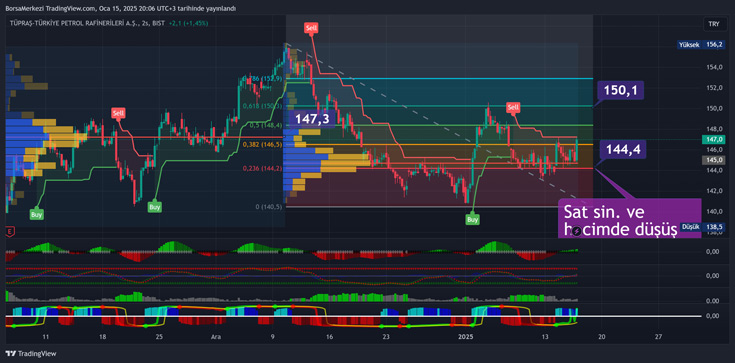Viewport: 735px width, 363px height.
Task: Click the lightning icon inside purple callout
Action: tap(577, 231)
